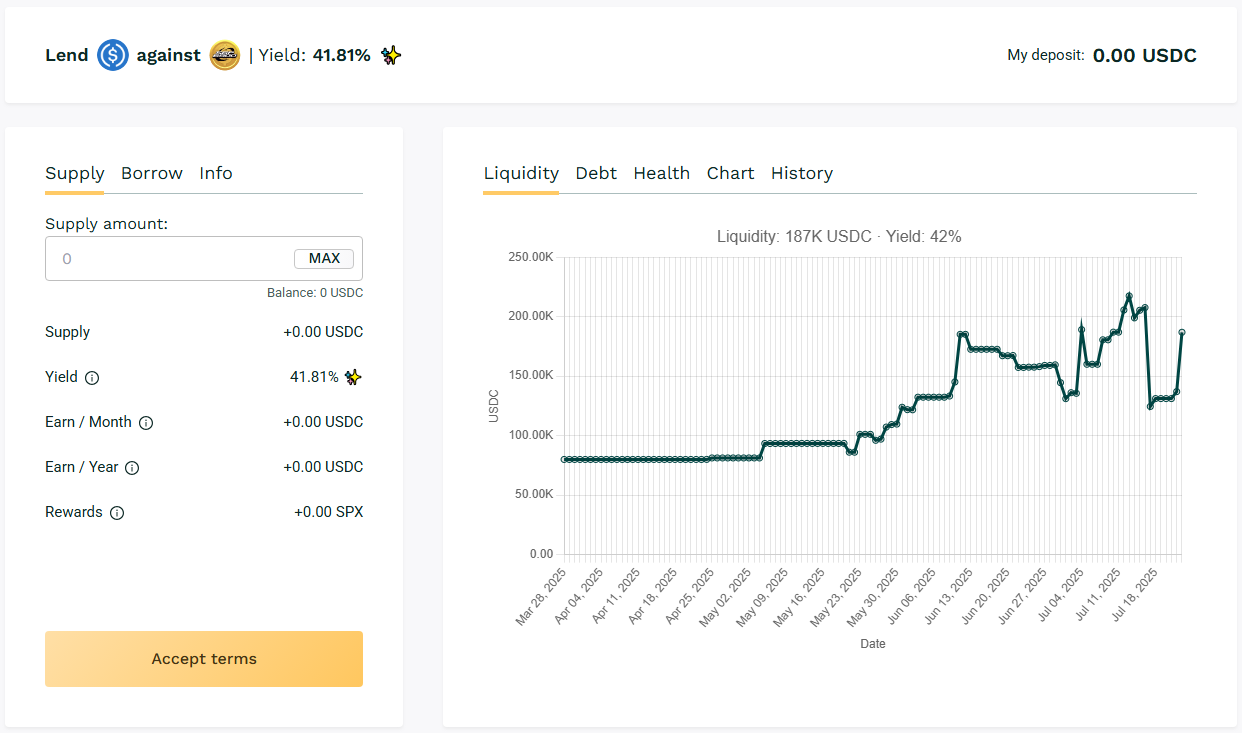The image size is (1242, 733).
Task: Click the '+0.00 SPX' rewards value
Action: (329, 512)
